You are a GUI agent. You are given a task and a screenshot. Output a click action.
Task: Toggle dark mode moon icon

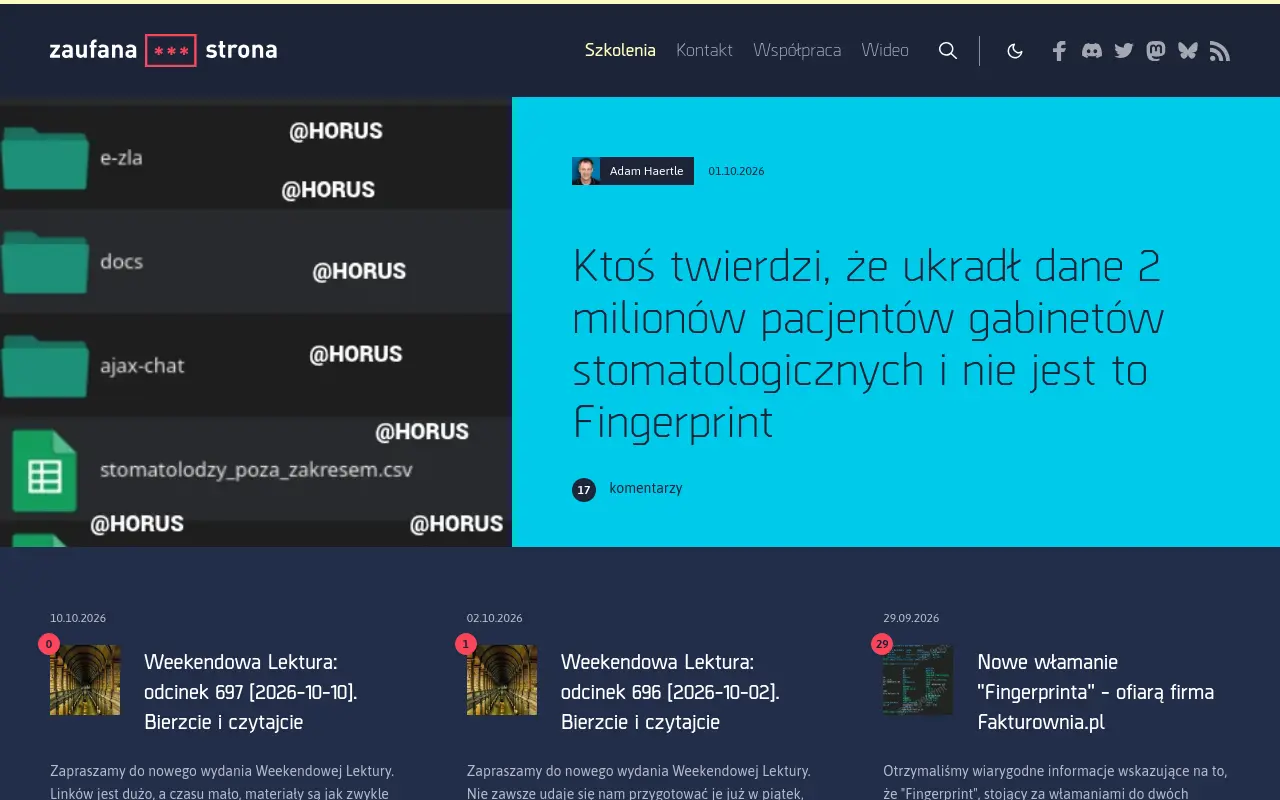coord(1015,51)
